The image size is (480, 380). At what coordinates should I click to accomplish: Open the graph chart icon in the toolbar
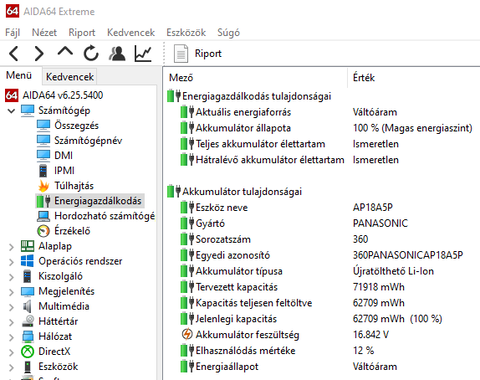click(143, 53)
